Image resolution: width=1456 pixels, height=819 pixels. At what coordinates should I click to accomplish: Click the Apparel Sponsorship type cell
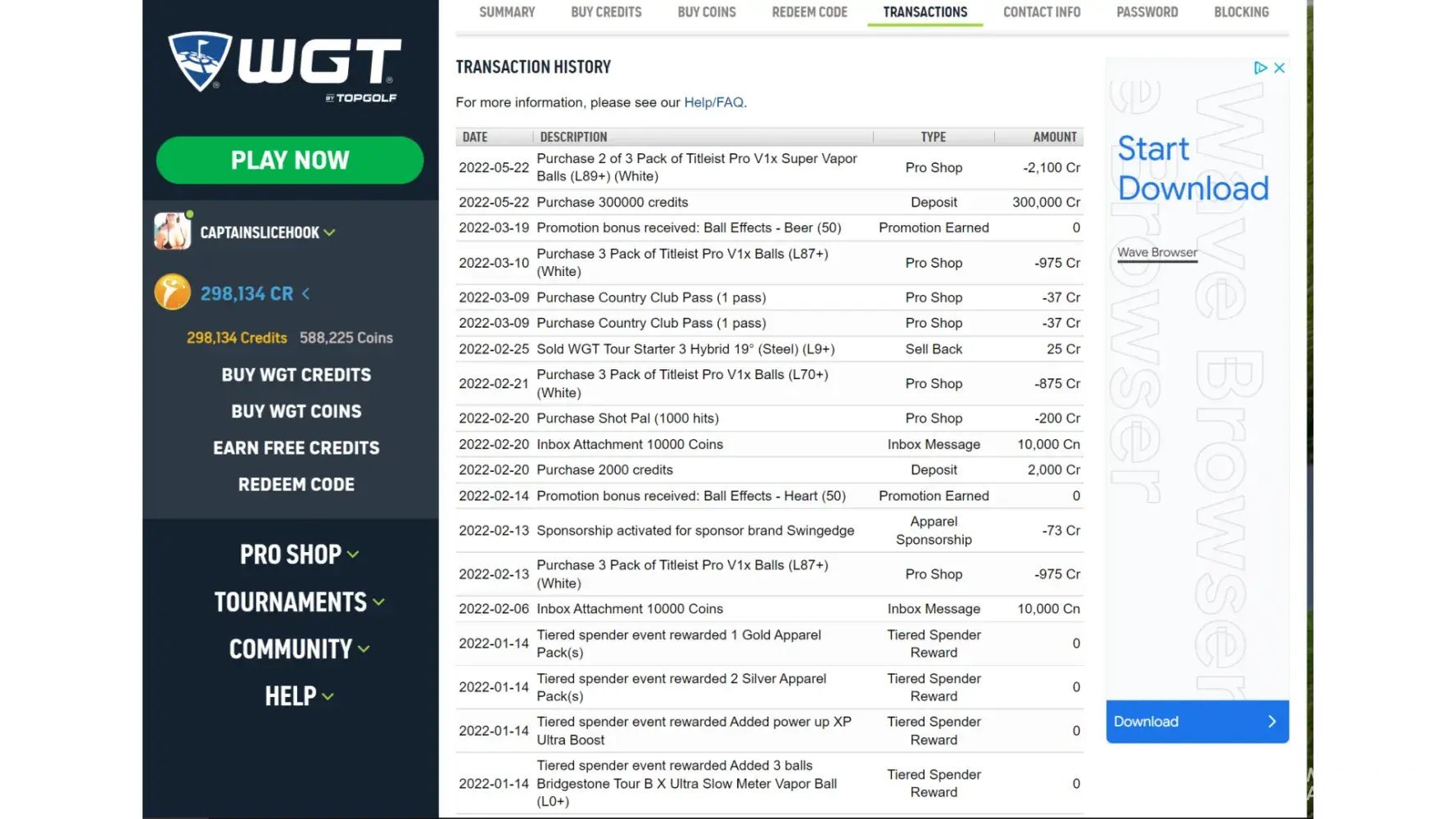tap(934, 531)
